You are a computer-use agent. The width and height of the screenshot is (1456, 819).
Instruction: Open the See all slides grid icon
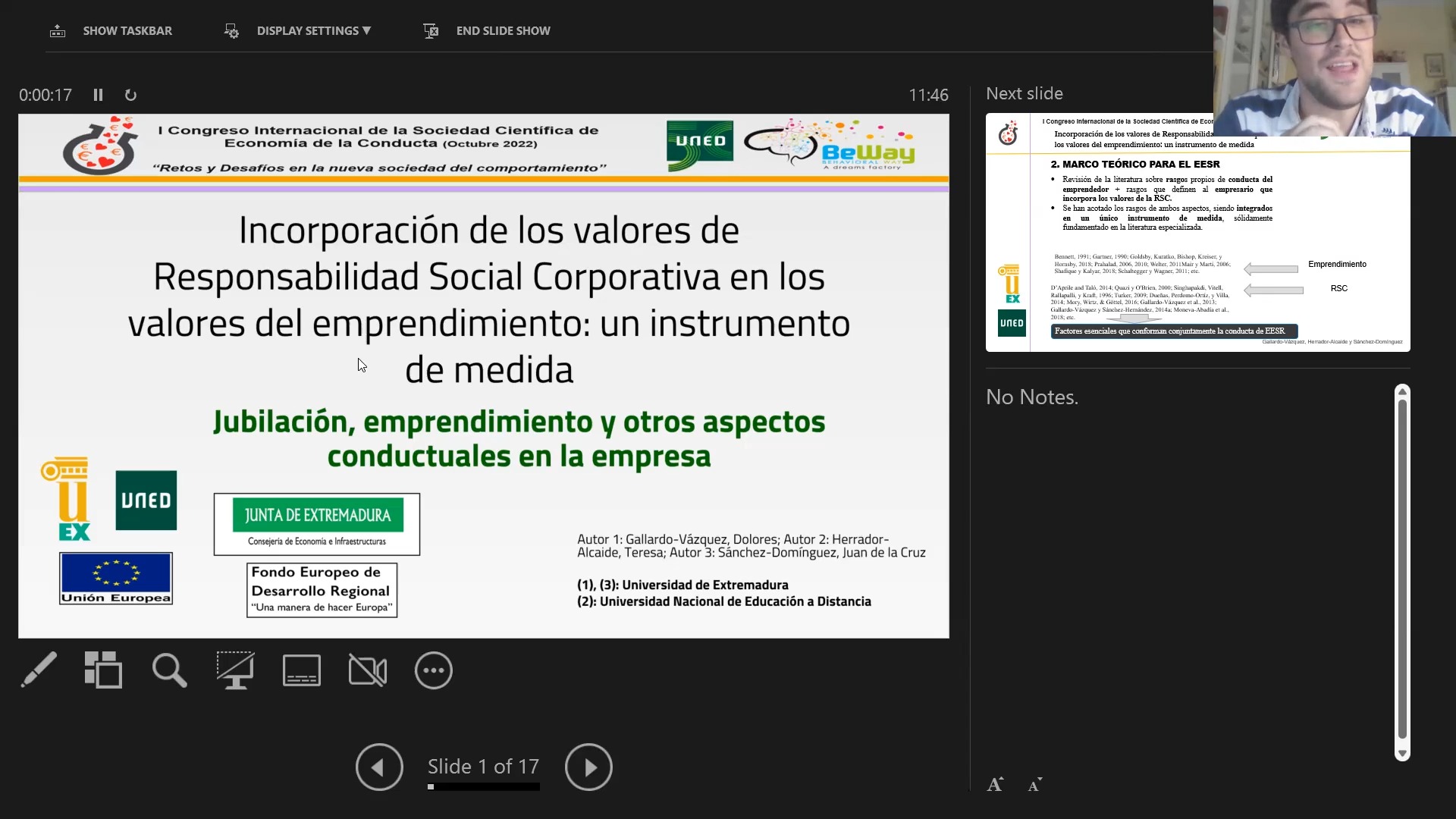(103, 670)
